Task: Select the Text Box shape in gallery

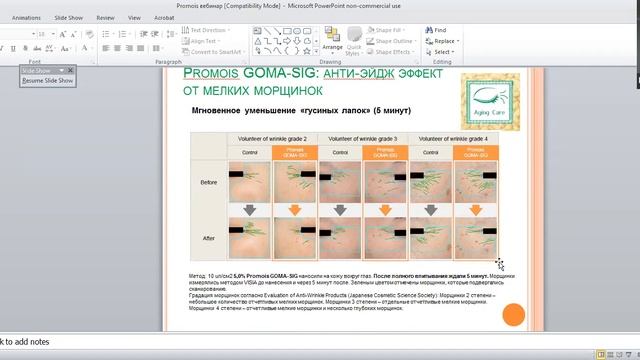Action: pos(258,31)
